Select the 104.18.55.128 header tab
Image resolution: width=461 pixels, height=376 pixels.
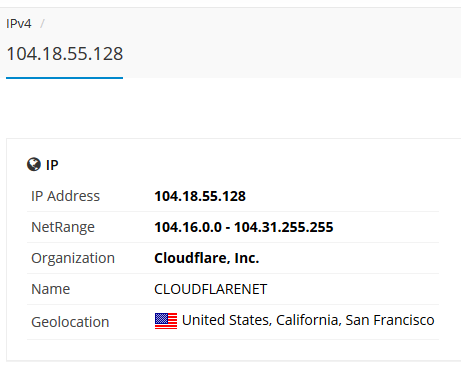point(65,54)
